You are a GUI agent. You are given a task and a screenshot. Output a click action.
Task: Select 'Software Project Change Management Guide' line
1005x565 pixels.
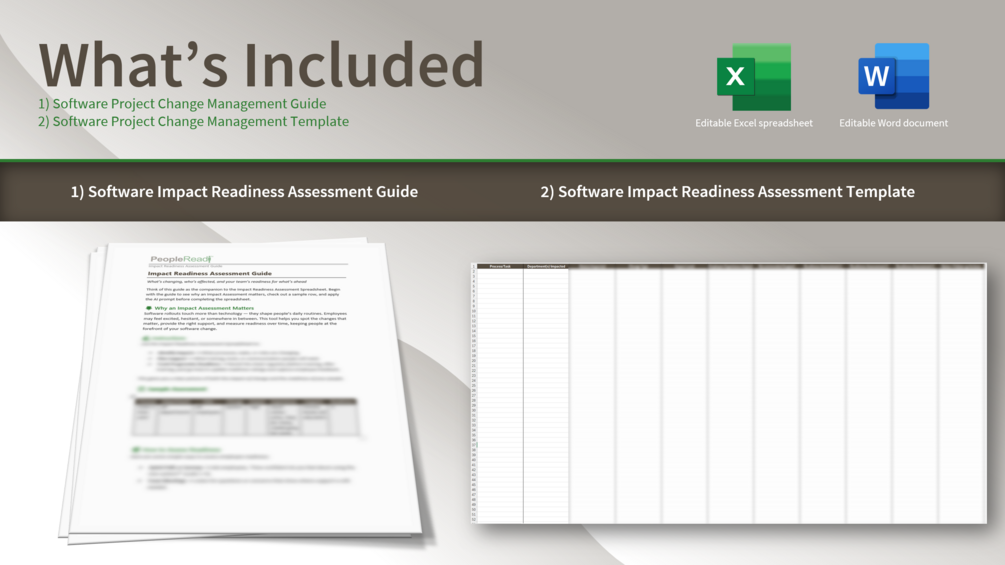coord(182,104)
